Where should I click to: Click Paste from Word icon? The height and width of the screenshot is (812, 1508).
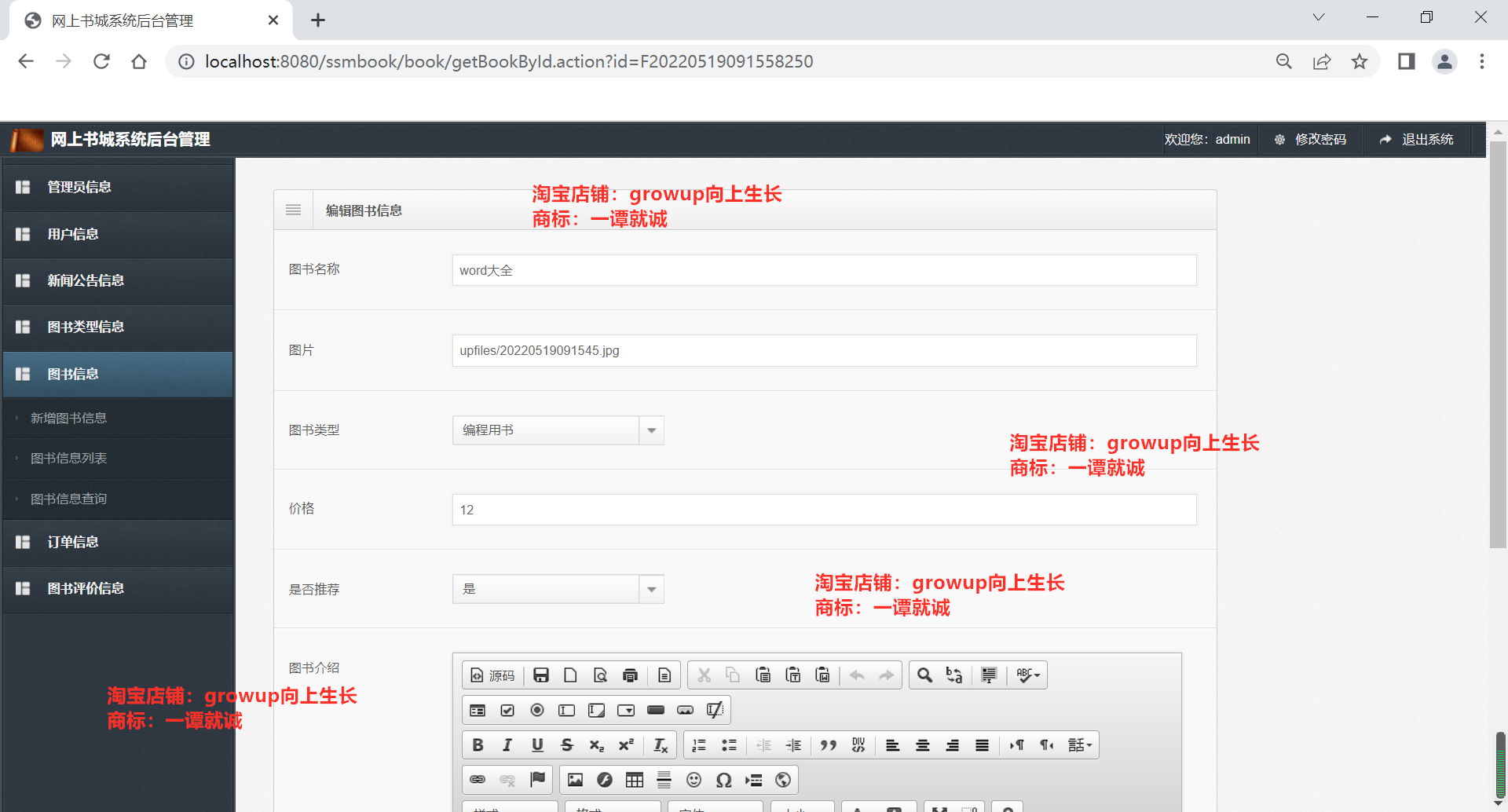coord(823,675)
